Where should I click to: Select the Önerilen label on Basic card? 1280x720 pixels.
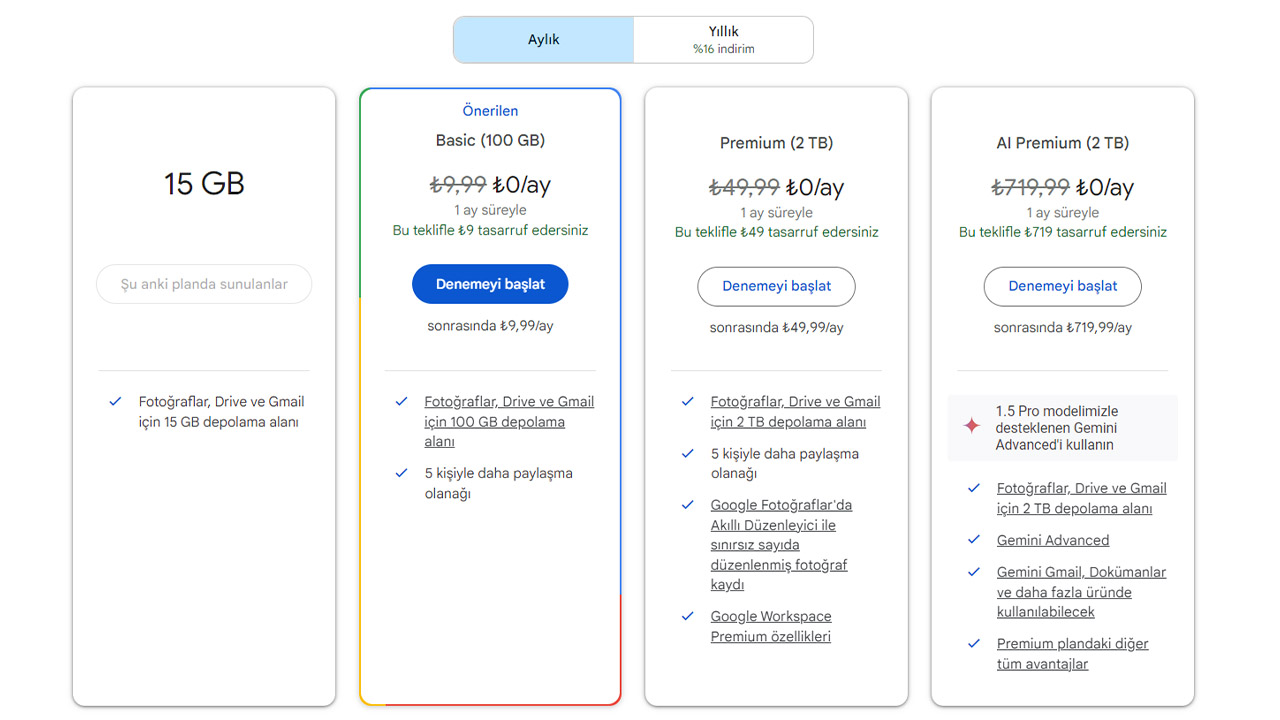[x=490, y=111]
